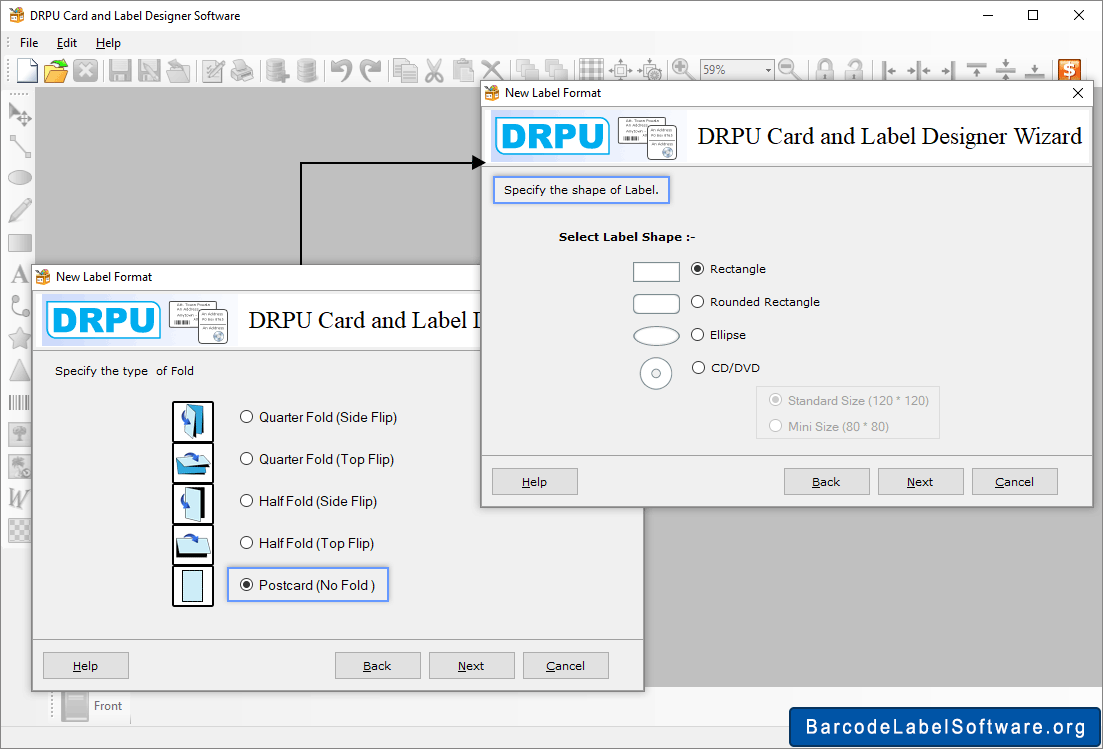
Task: Select the Barcode tool
Action: [x=19, y=402]
